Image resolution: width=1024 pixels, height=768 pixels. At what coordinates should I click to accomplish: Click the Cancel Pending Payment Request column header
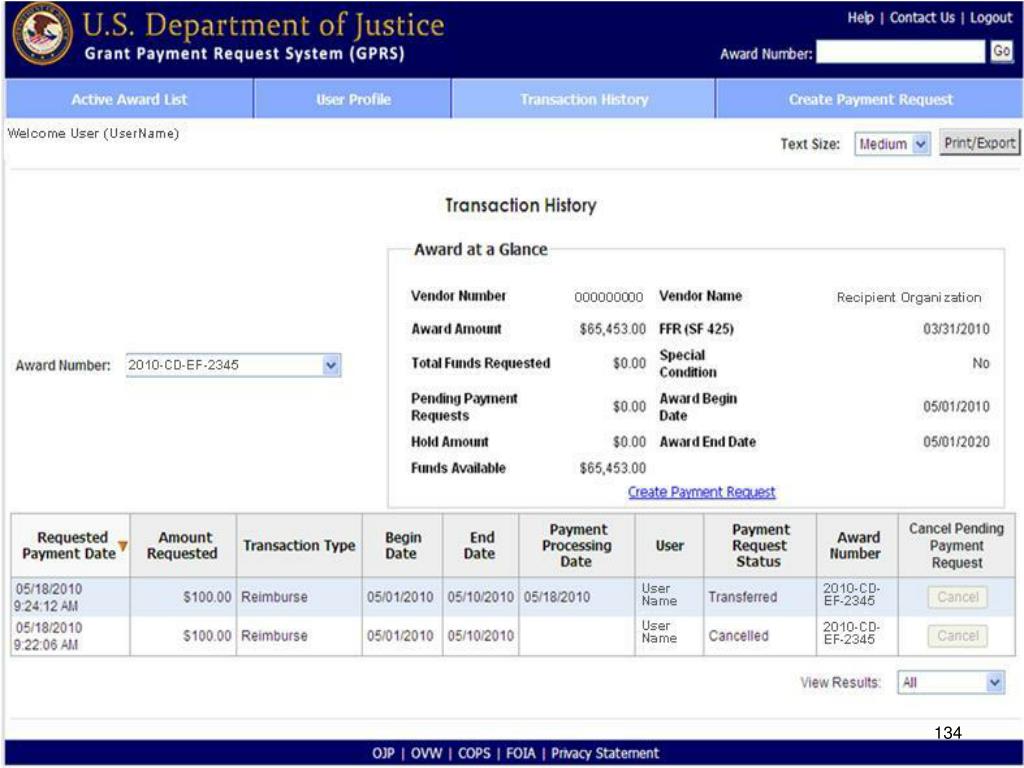[x=956, y=545]
